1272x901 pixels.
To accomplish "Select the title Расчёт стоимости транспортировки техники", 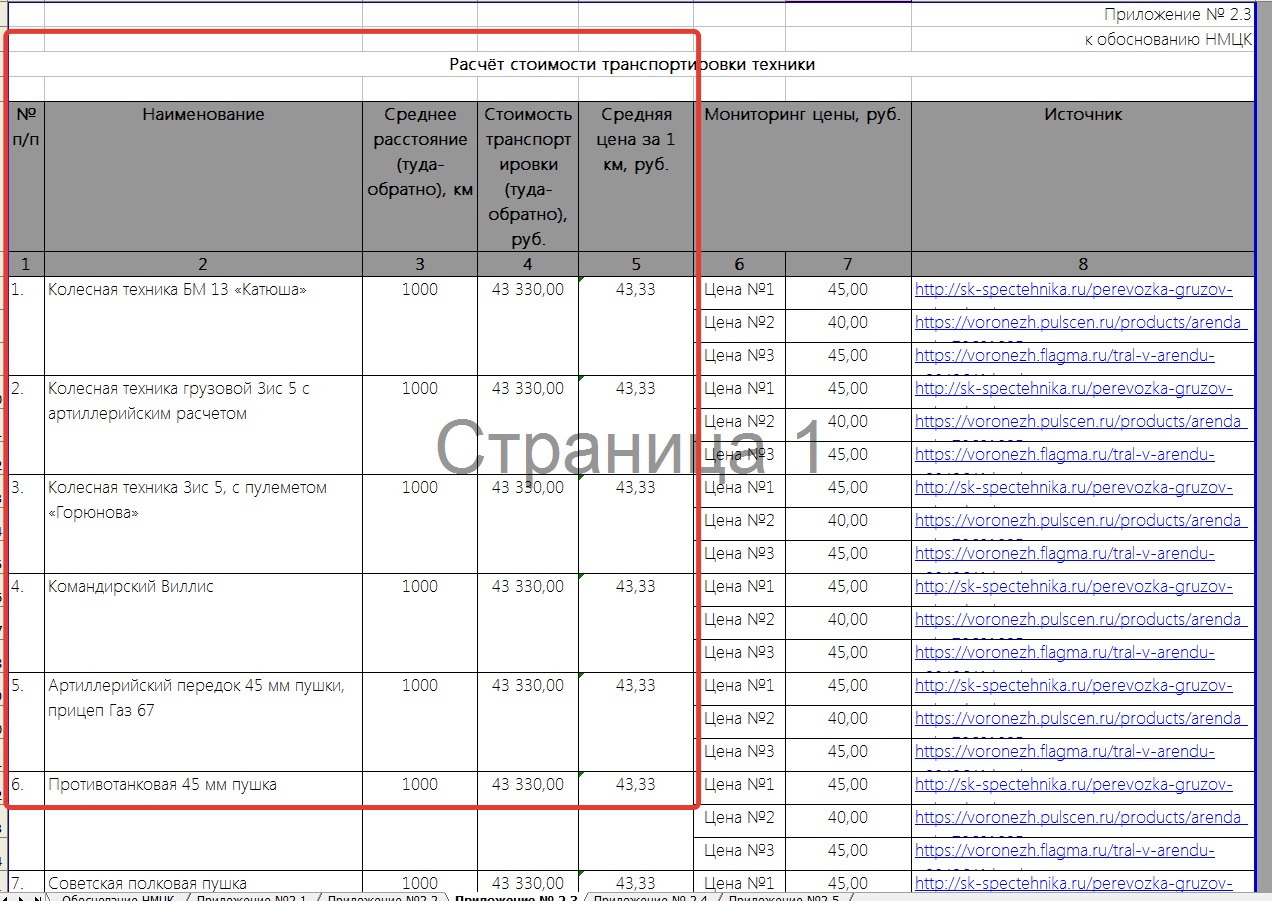I will click(631, 65).
